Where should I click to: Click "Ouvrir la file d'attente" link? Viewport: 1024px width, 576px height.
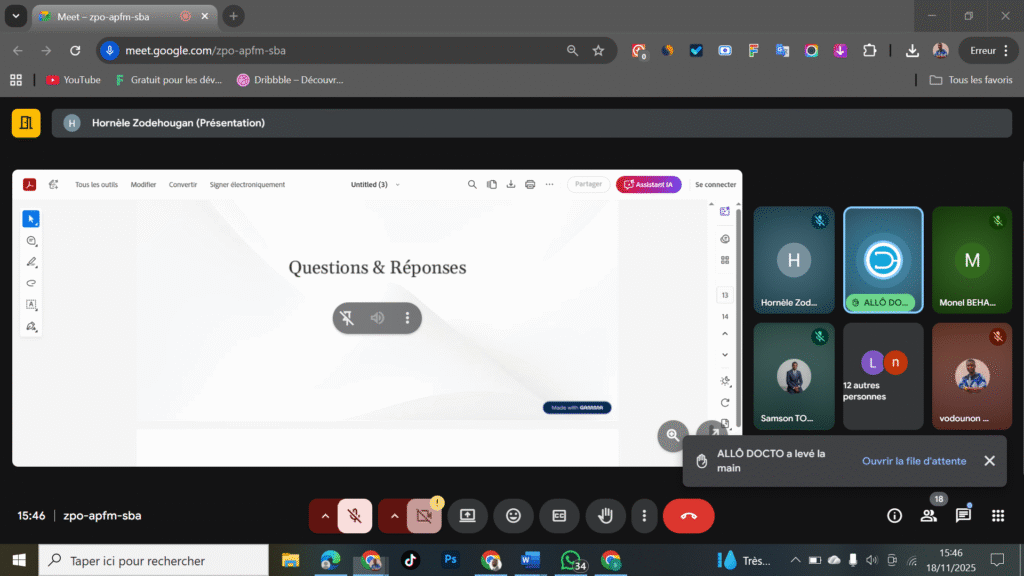[914, 461]
